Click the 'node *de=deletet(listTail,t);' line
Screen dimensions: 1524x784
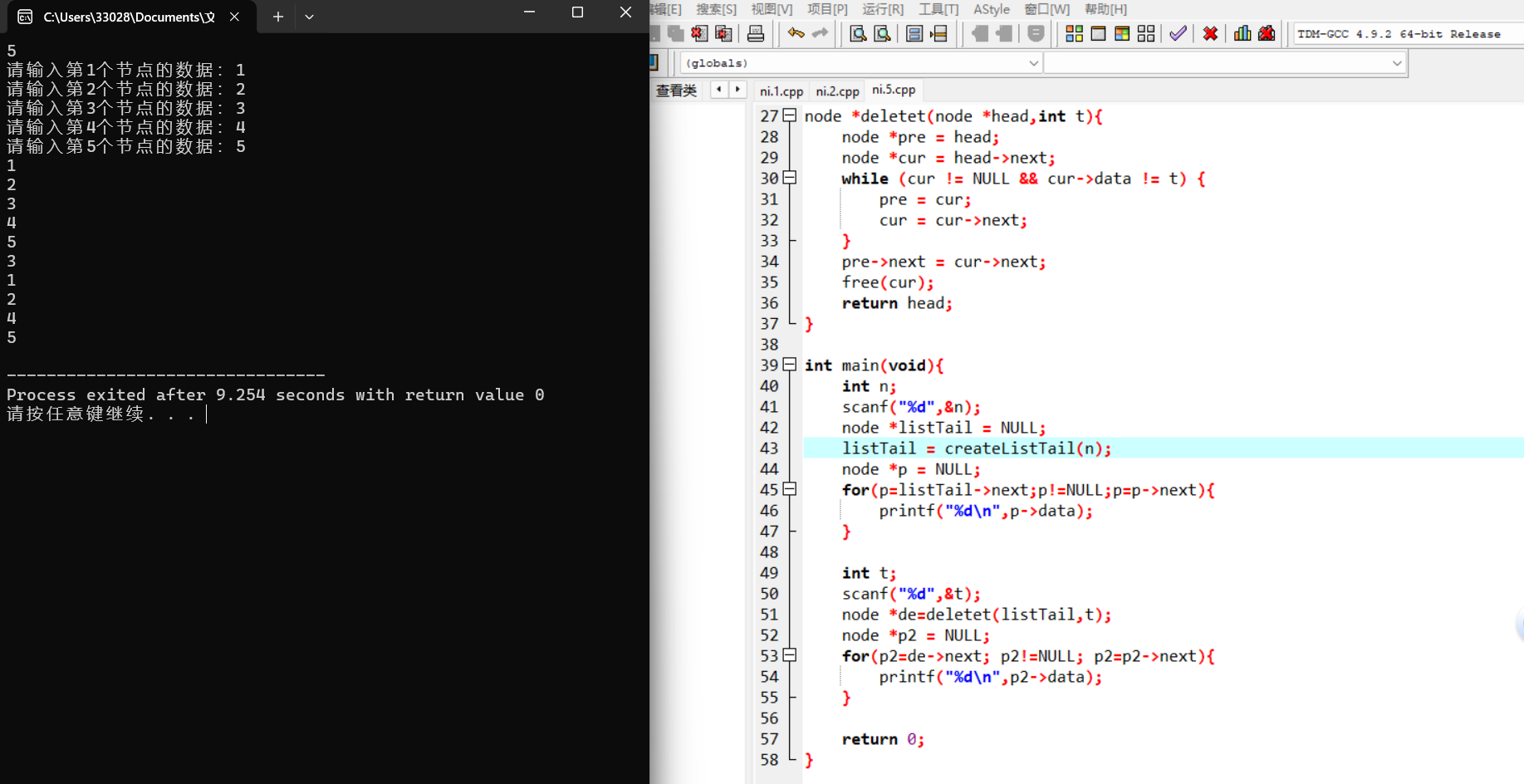pos(976,615)
